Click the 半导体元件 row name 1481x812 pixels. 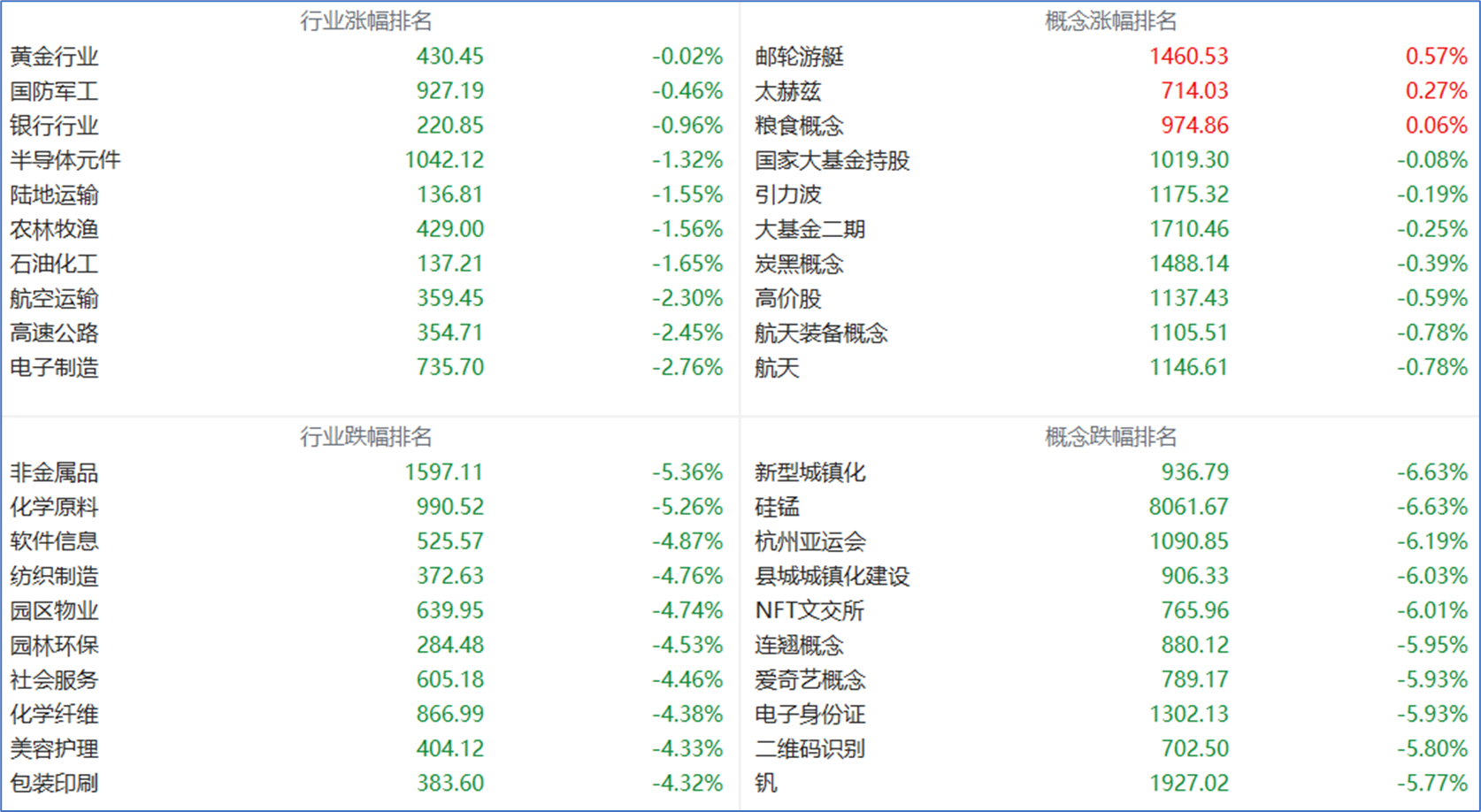tap(65, 160)
